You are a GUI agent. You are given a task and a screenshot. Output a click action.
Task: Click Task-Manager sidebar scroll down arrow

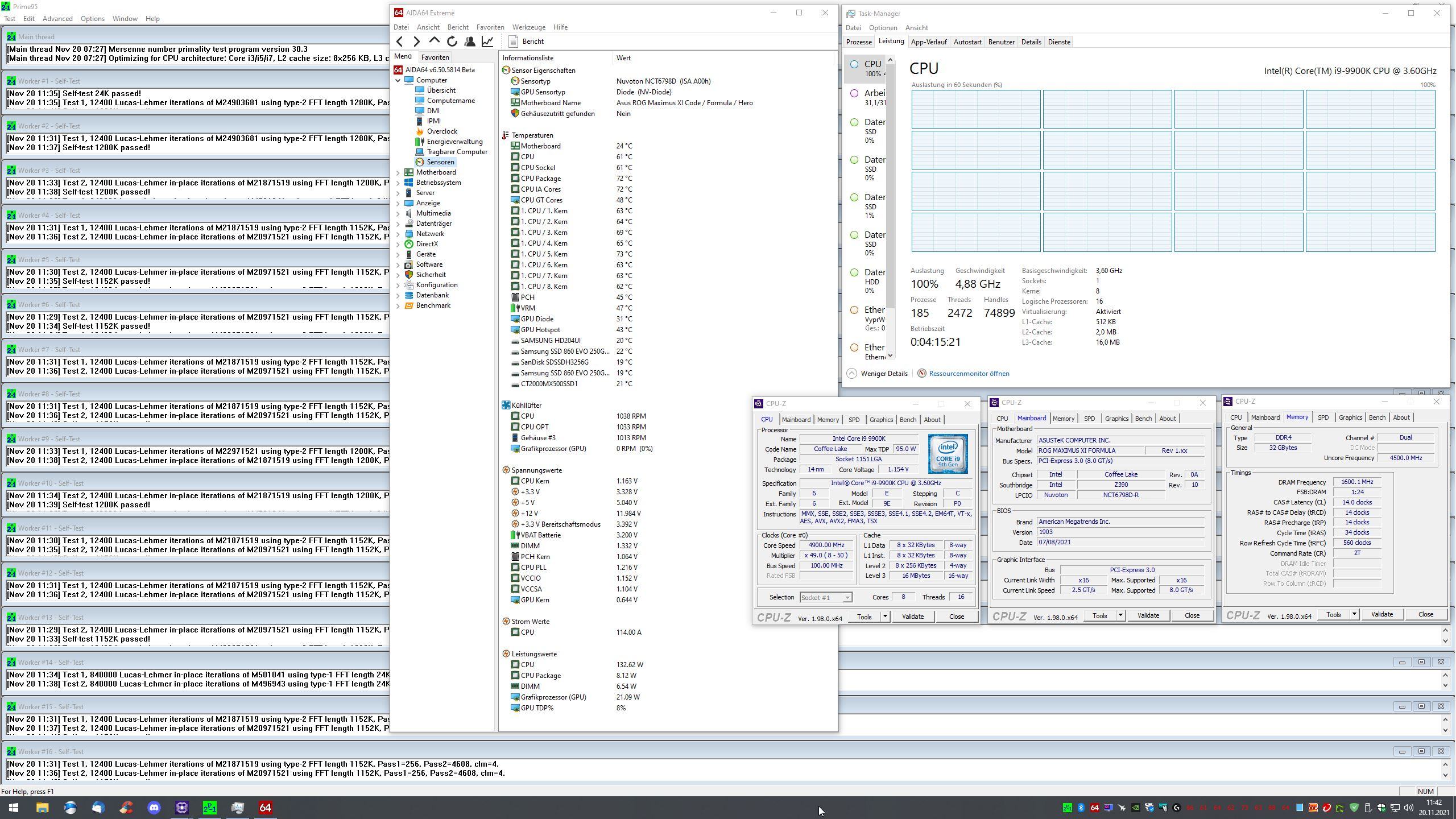point(891,356)
